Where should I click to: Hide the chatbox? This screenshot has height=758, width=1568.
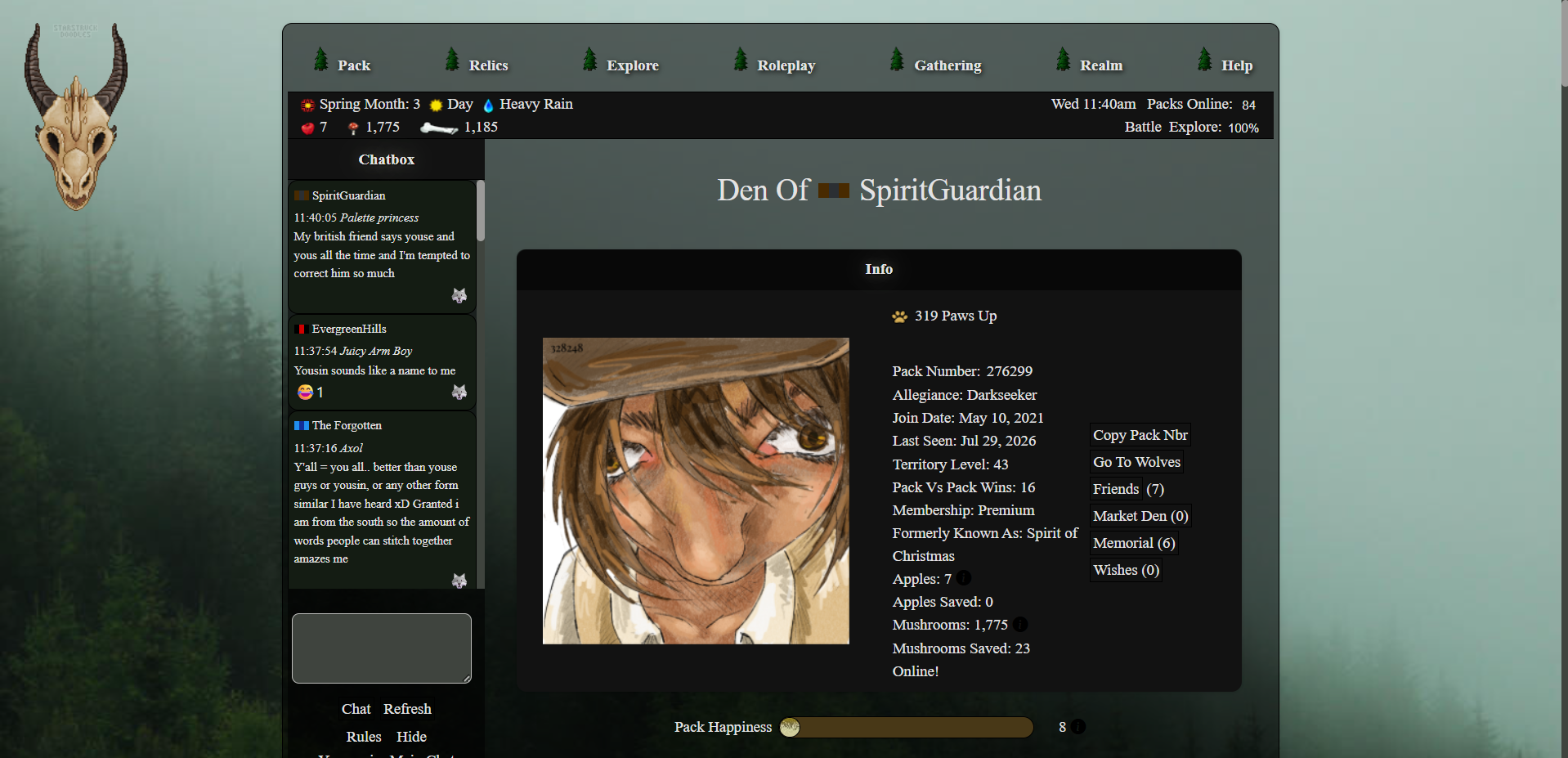coord(411,737)
